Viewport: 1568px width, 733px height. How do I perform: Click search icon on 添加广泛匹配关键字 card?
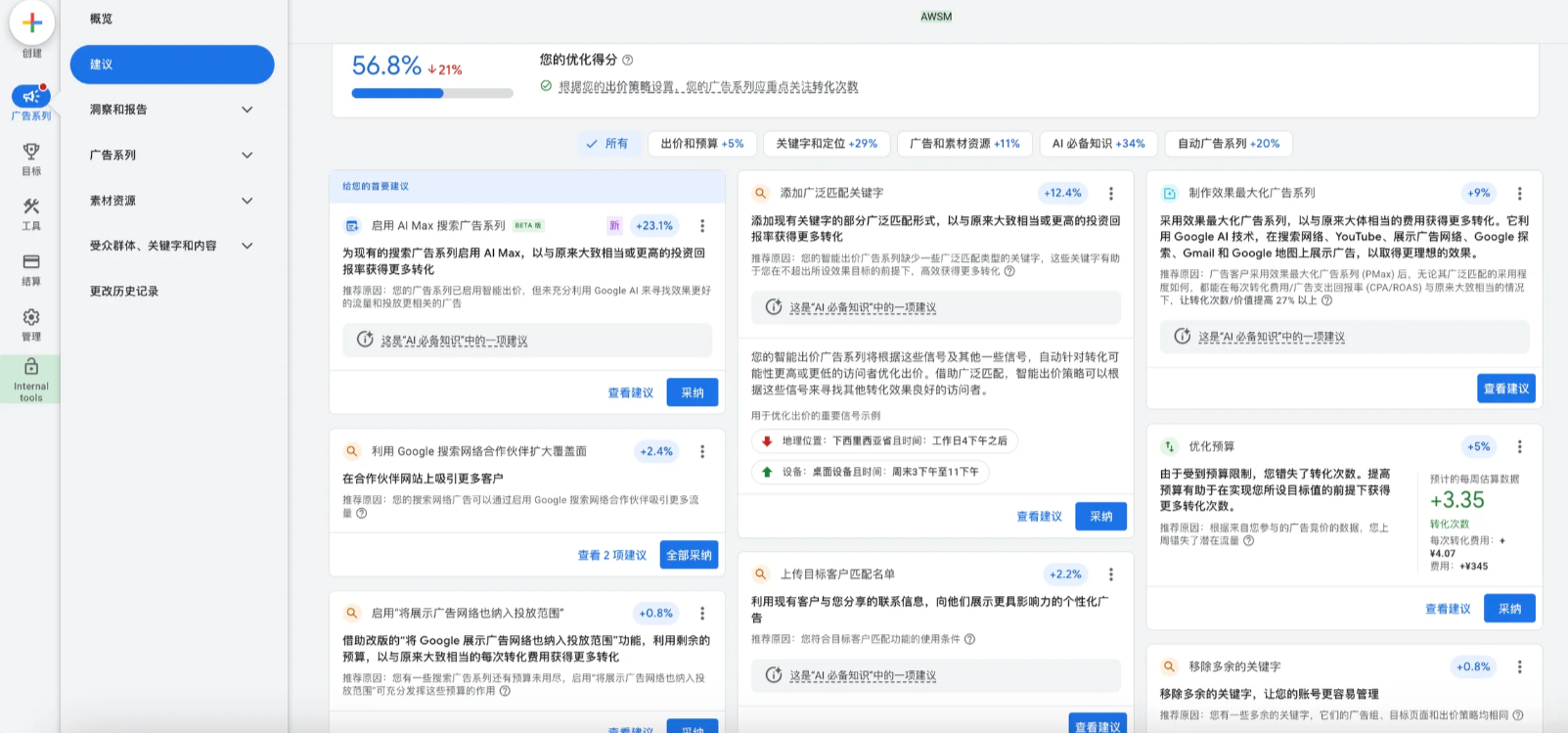[760, 194]
